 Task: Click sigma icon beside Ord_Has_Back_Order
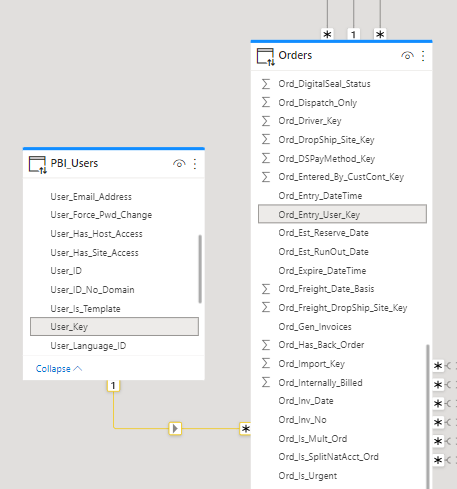point(266,345)
